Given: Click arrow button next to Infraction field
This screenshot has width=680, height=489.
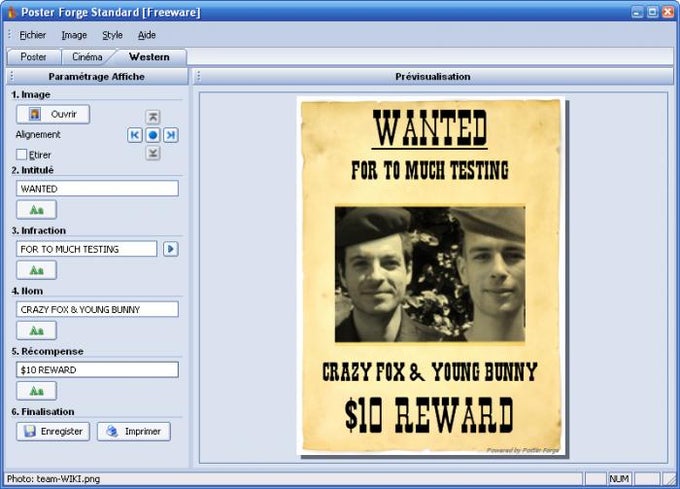Looking at the screenshot, I should (x=170, y=249).
